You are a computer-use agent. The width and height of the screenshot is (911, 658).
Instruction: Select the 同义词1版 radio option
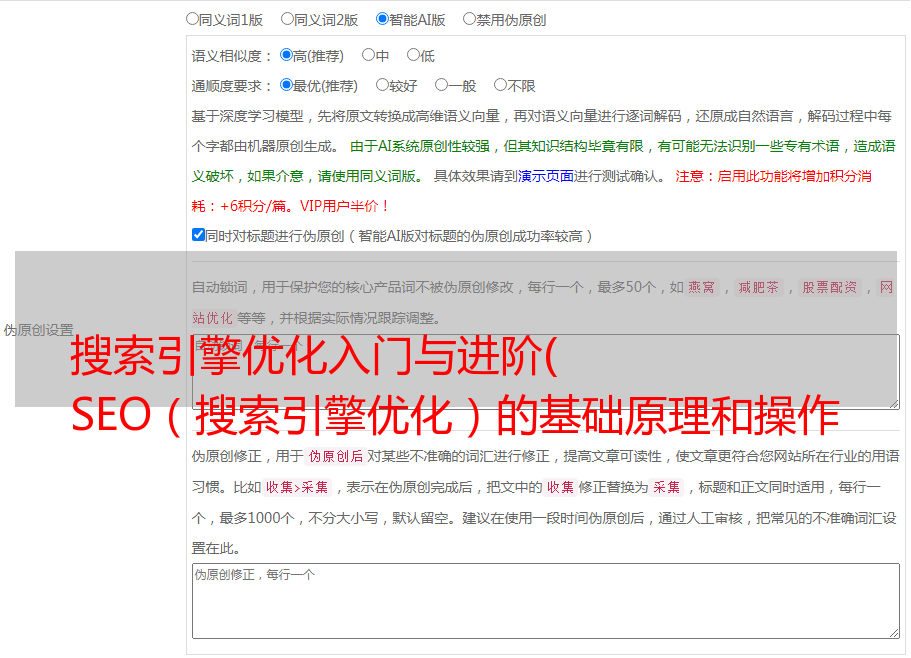pyautogui.click(x=192, y=19)
